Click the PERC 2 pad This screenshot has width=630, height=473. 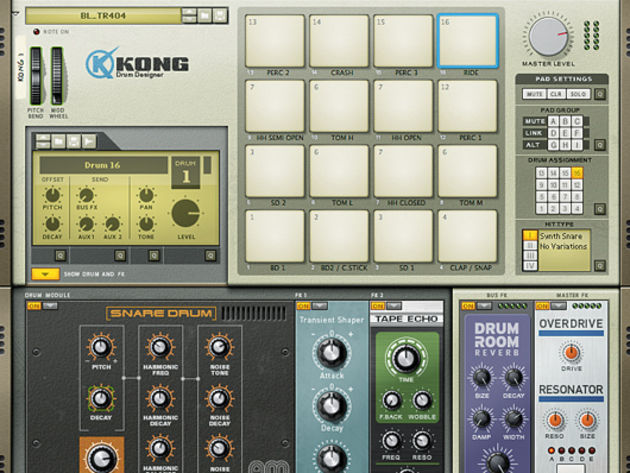point(275,41)
